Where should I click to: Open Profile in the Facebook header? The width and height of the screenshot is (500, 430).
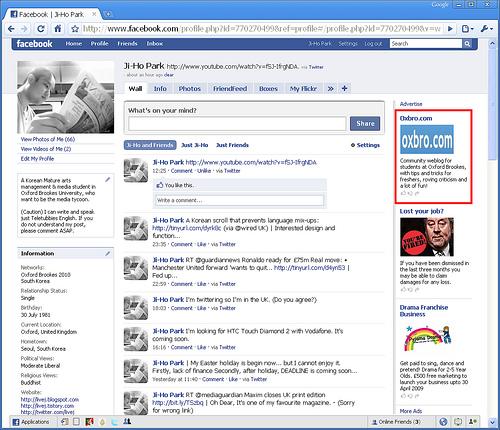99,44
